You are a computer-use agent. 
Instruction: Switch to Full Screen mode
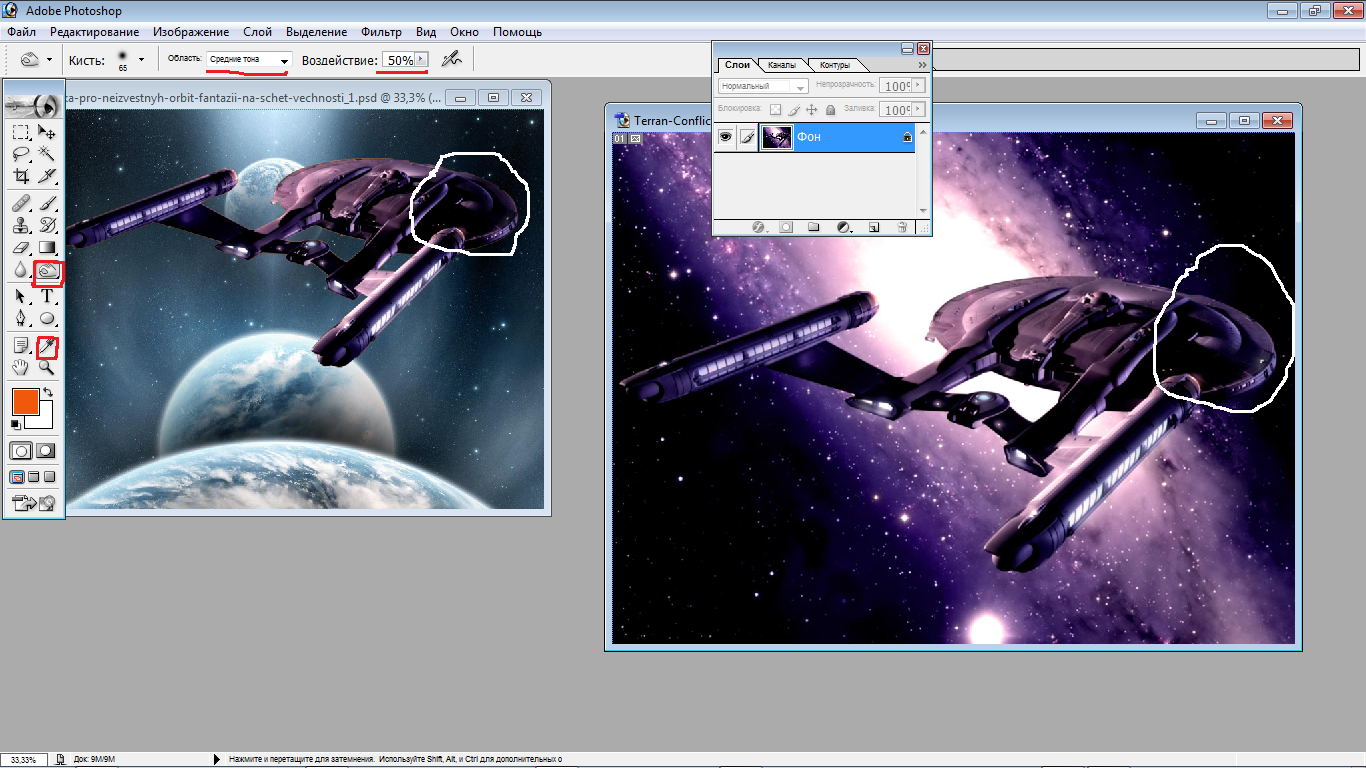coord(50,477)
